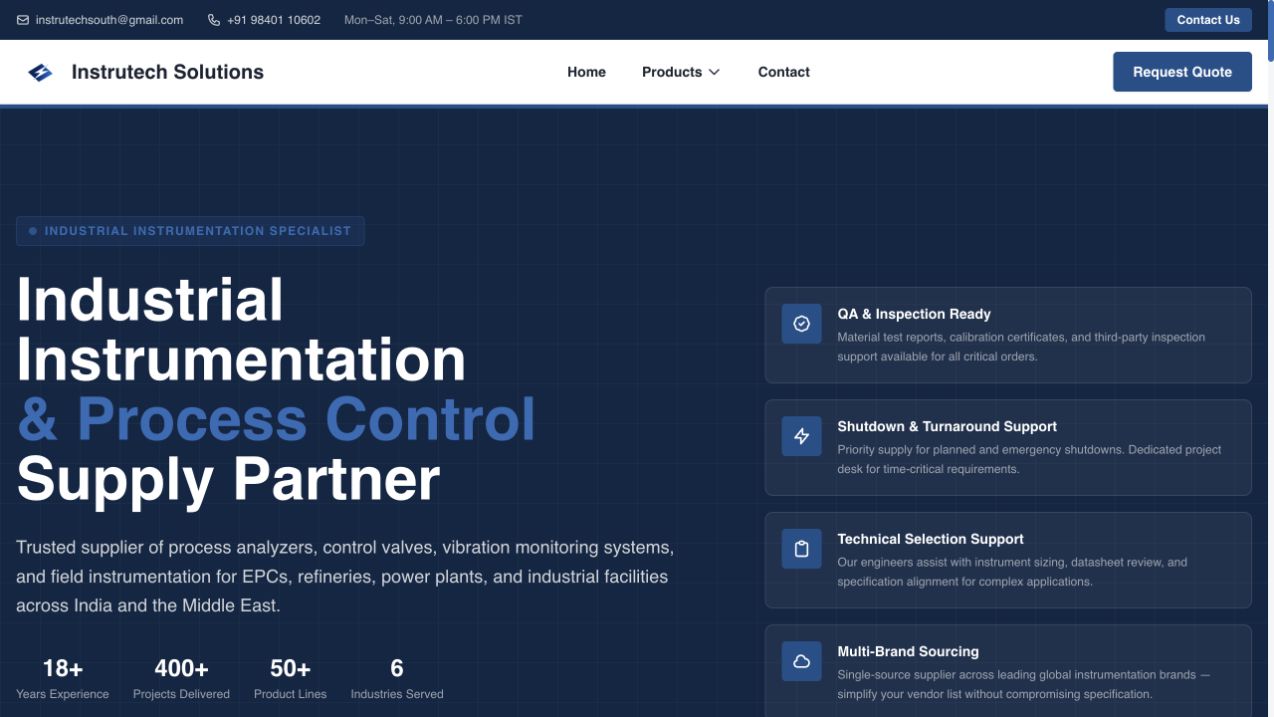This screenshot has width=1274, height=717.
Task: Click the +91 98401 10602 phone link
Action: click(x=274, y=20)
